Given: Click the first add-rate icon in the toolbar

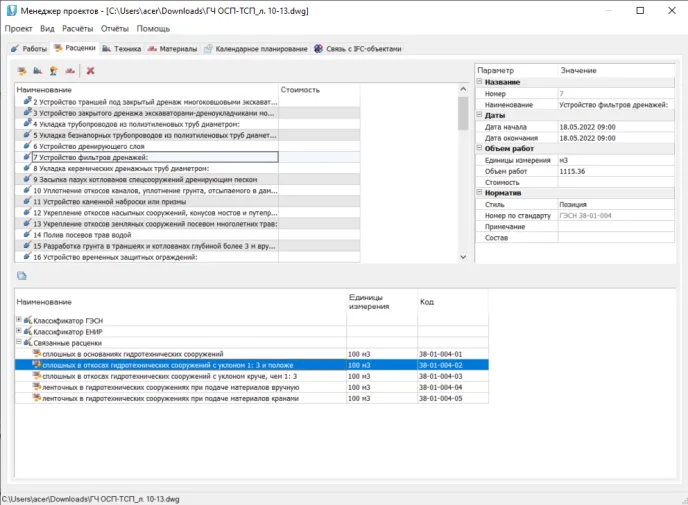Looking at the screenshot, I should (x=21, y=71).
